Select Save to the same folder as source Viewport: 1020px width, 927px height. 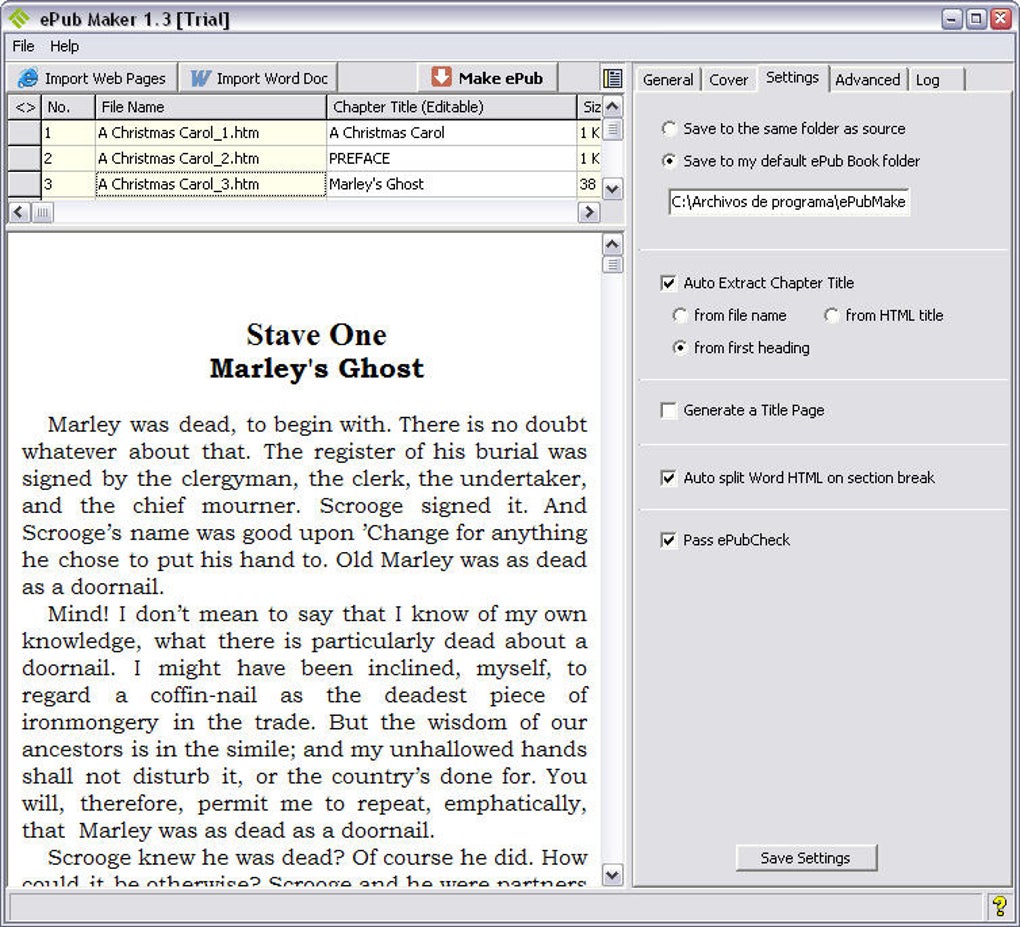(x=783, y=129)
